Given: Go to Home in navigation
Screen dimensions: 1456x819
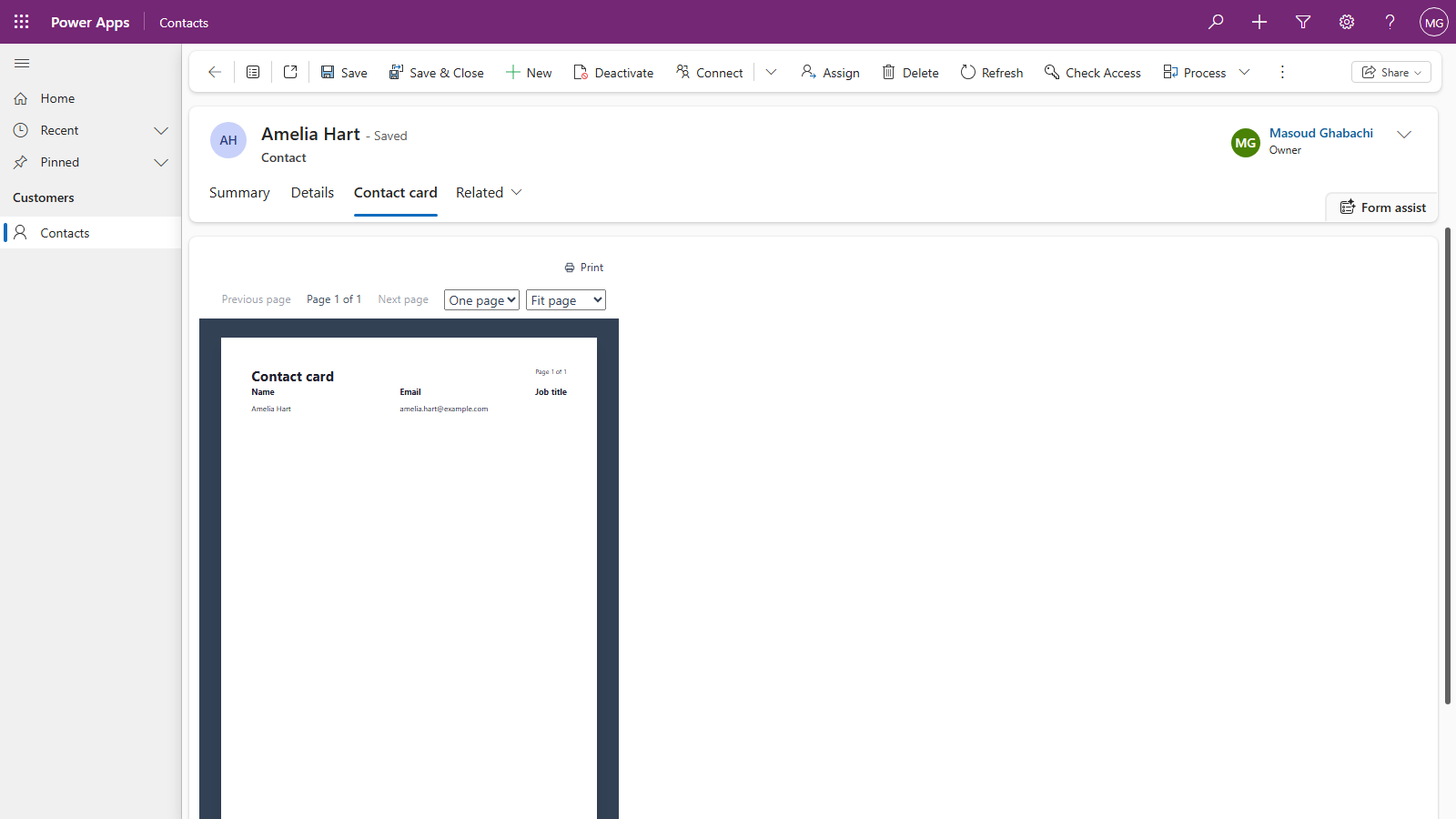Looking at the screenshot, I should tap(91, 98).
